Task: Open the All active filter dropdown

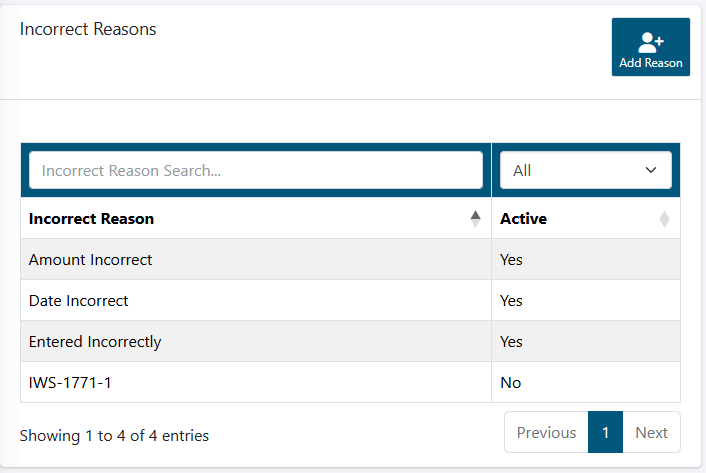Action: coord(585,170)
